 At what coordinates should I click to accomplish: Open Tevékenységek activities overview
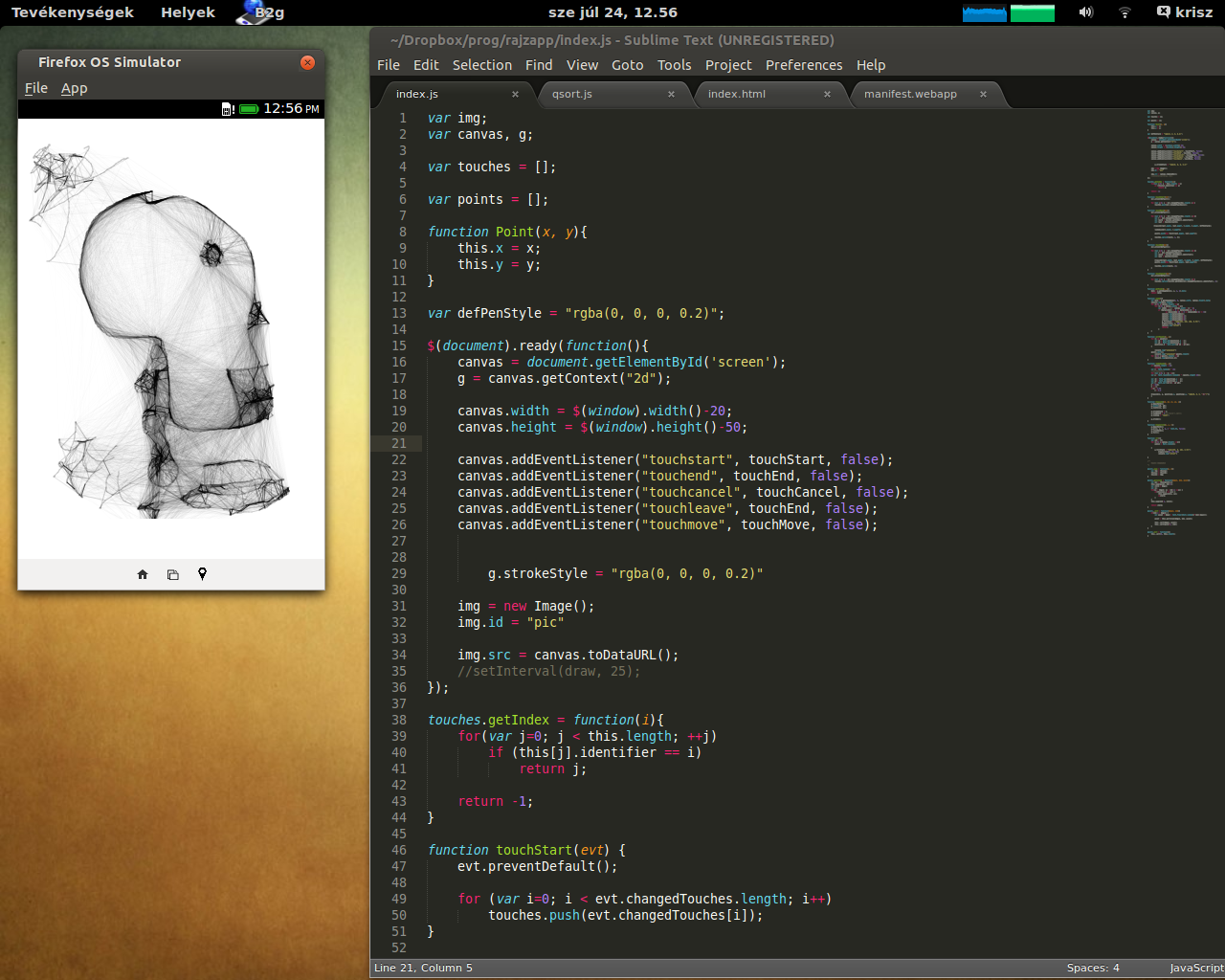coord(73,12)
